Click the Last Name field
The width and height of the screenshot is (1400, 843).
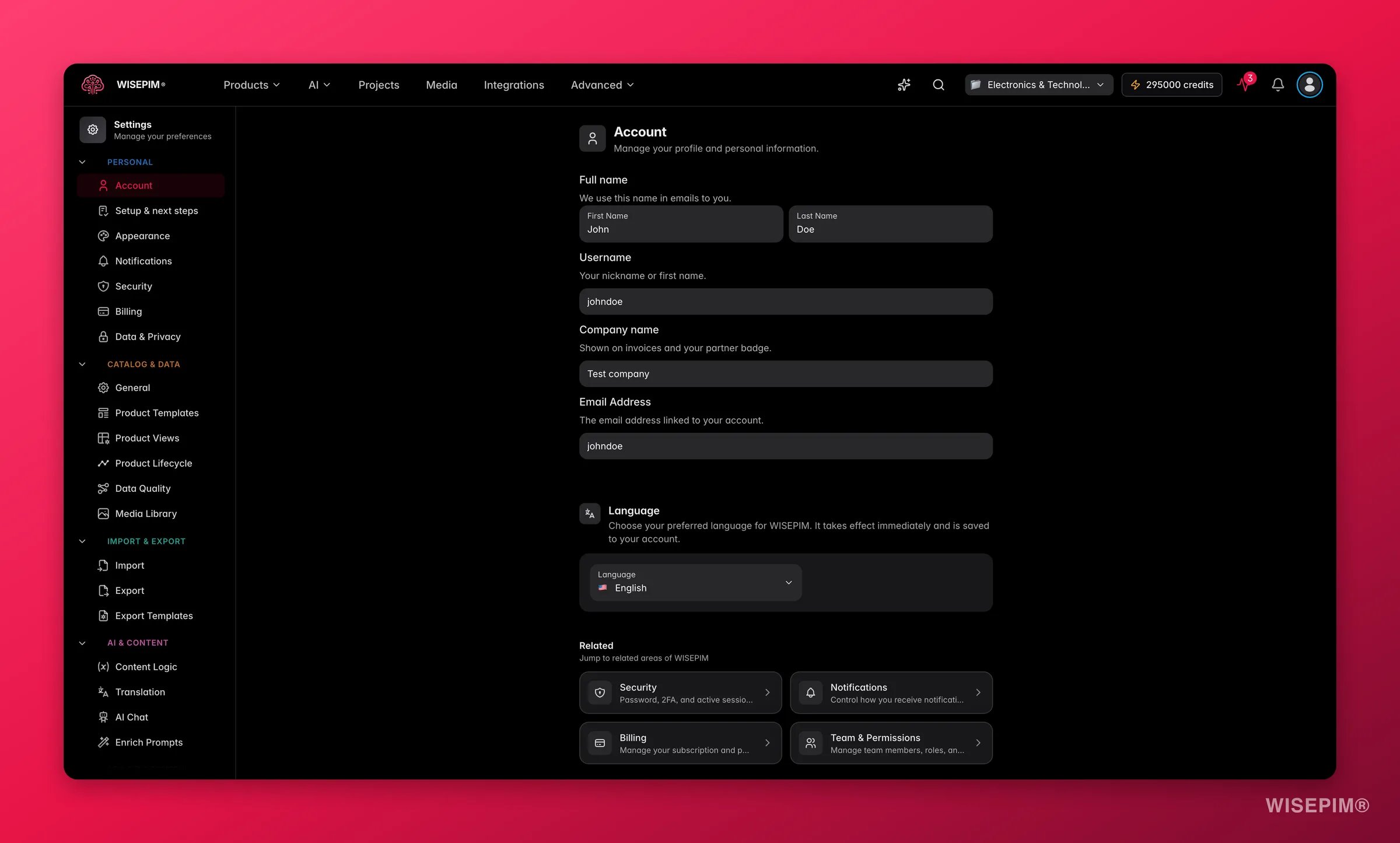click(890, 223)
